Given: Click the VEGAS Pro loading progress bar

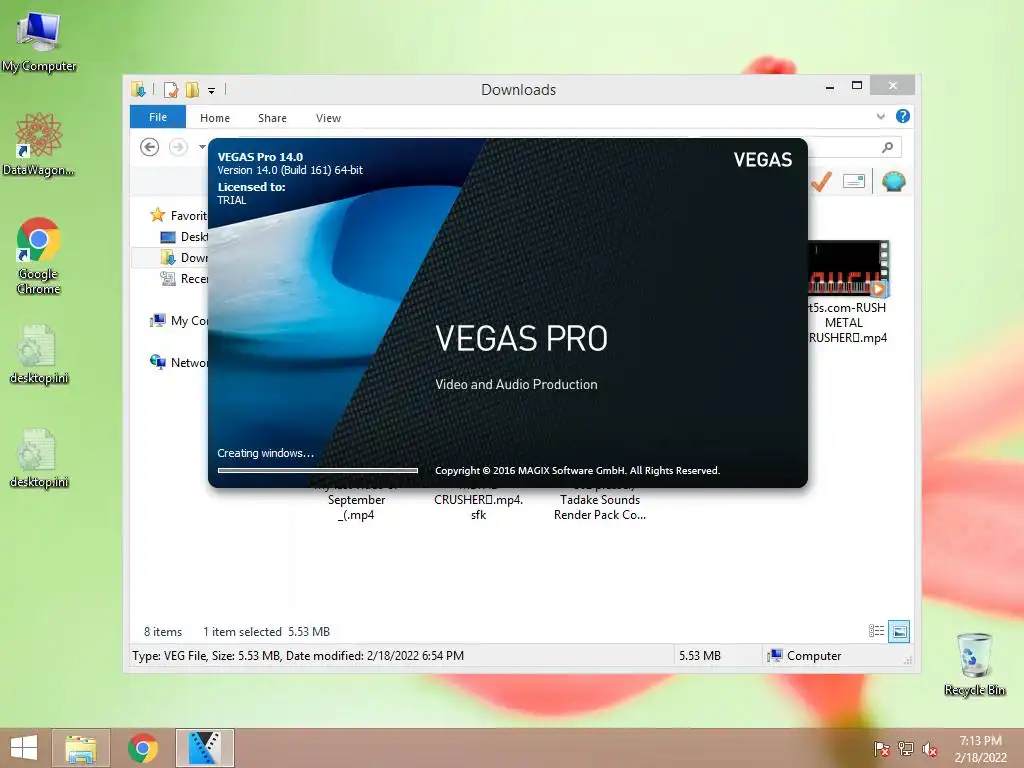Looking at the screenshot, I should tap(317, 470).
